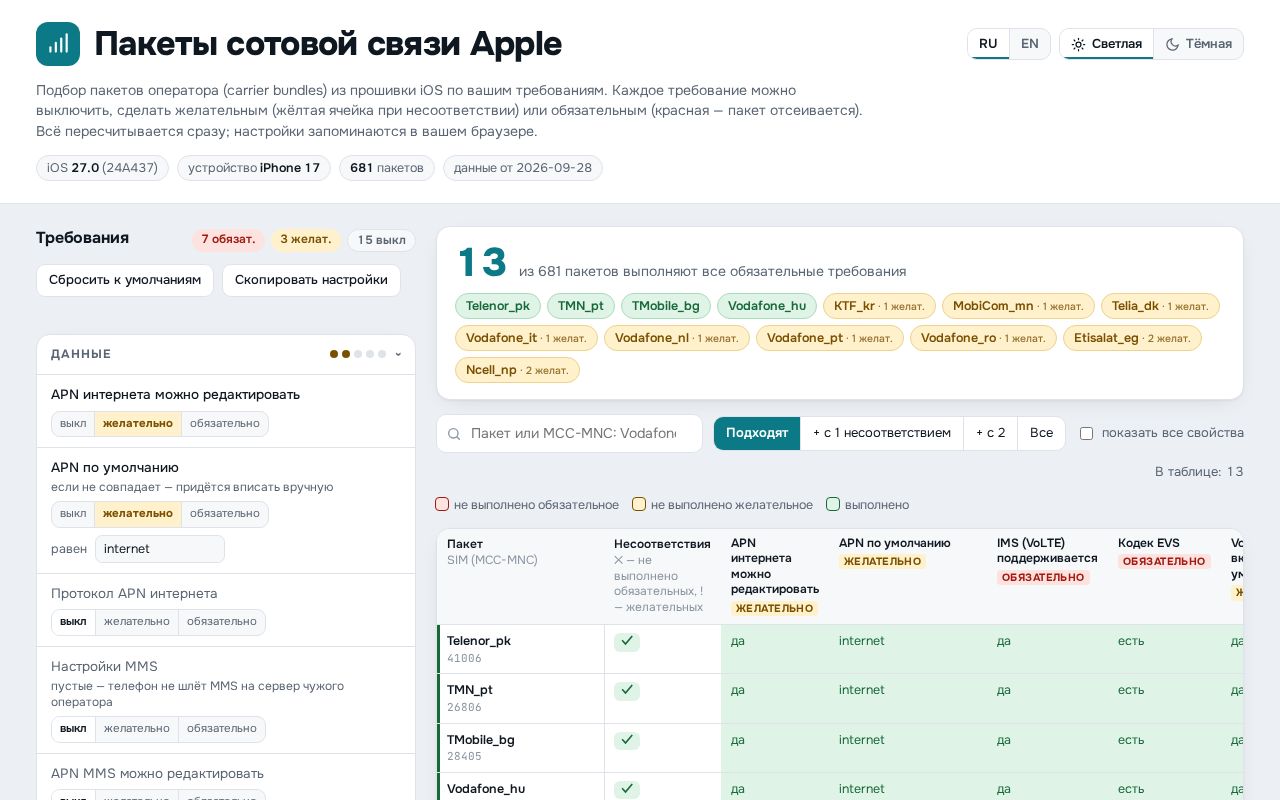Click the 7 обязат. badge

tap(228, 240)
